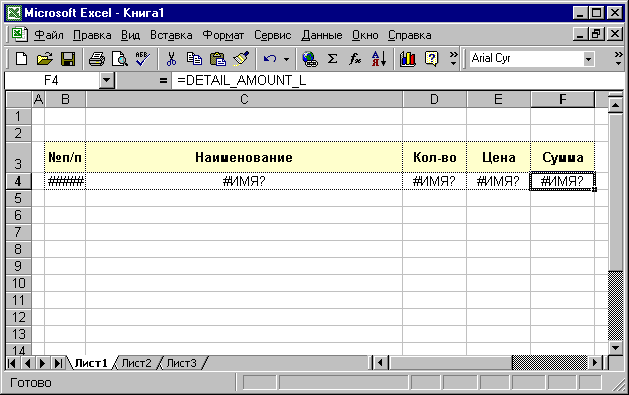Go to the previous sheet tab arrow
Viewport: 629px width, 395px height.
pos(27,363)
